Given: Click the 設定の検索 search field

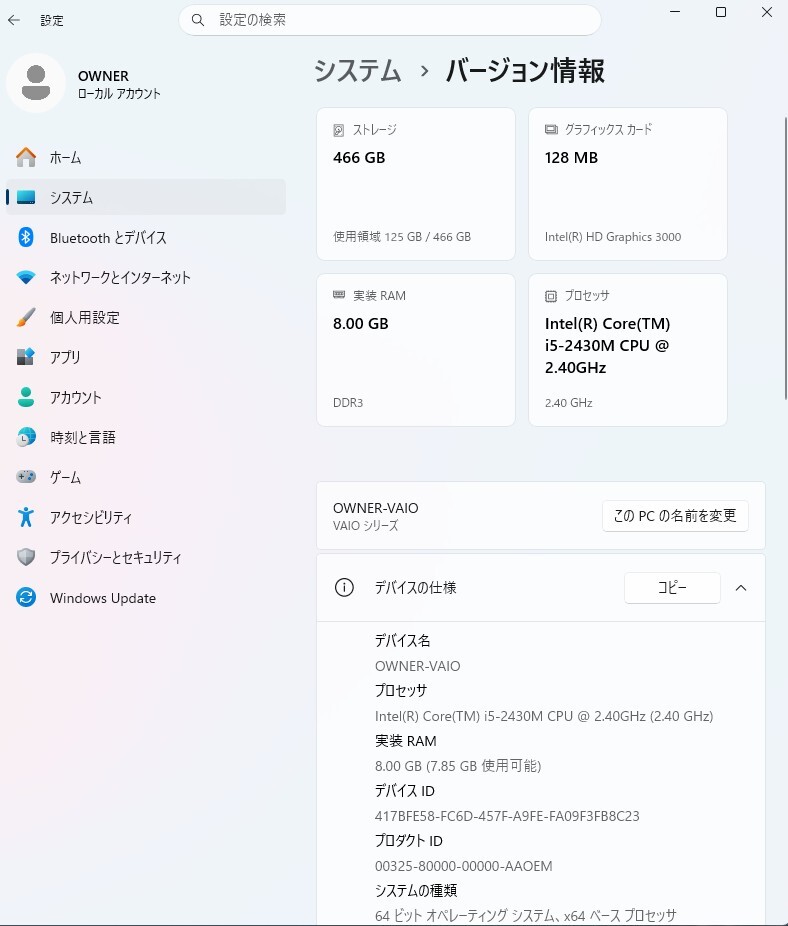Looking at the screenshot, I should point(390,20).
